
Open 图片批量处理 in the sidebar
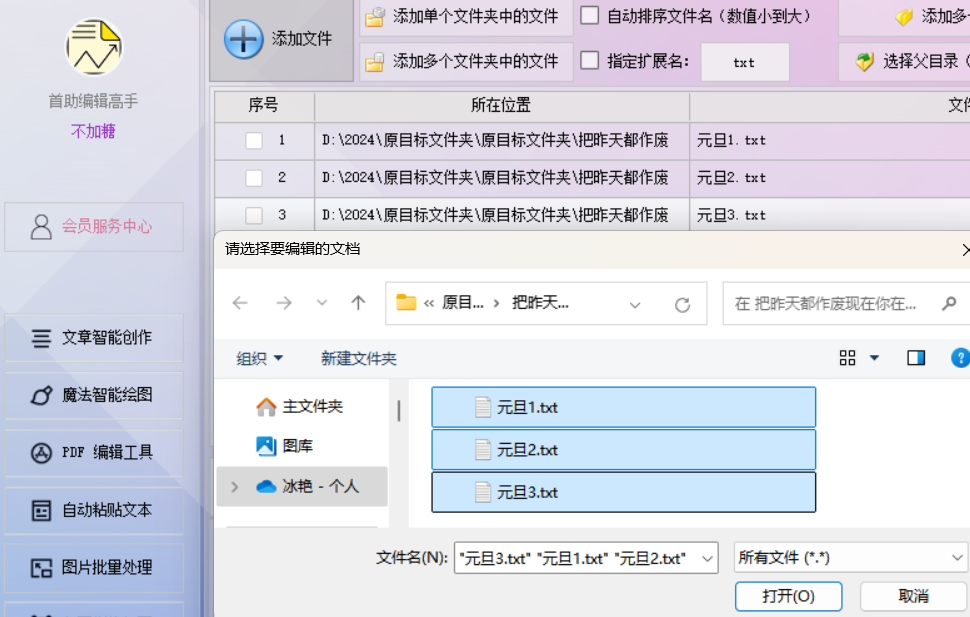94,568
